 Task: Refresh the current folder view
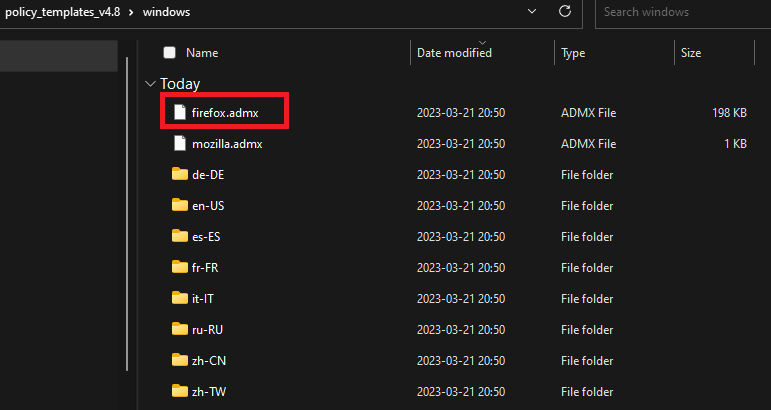tap(565, 11)
